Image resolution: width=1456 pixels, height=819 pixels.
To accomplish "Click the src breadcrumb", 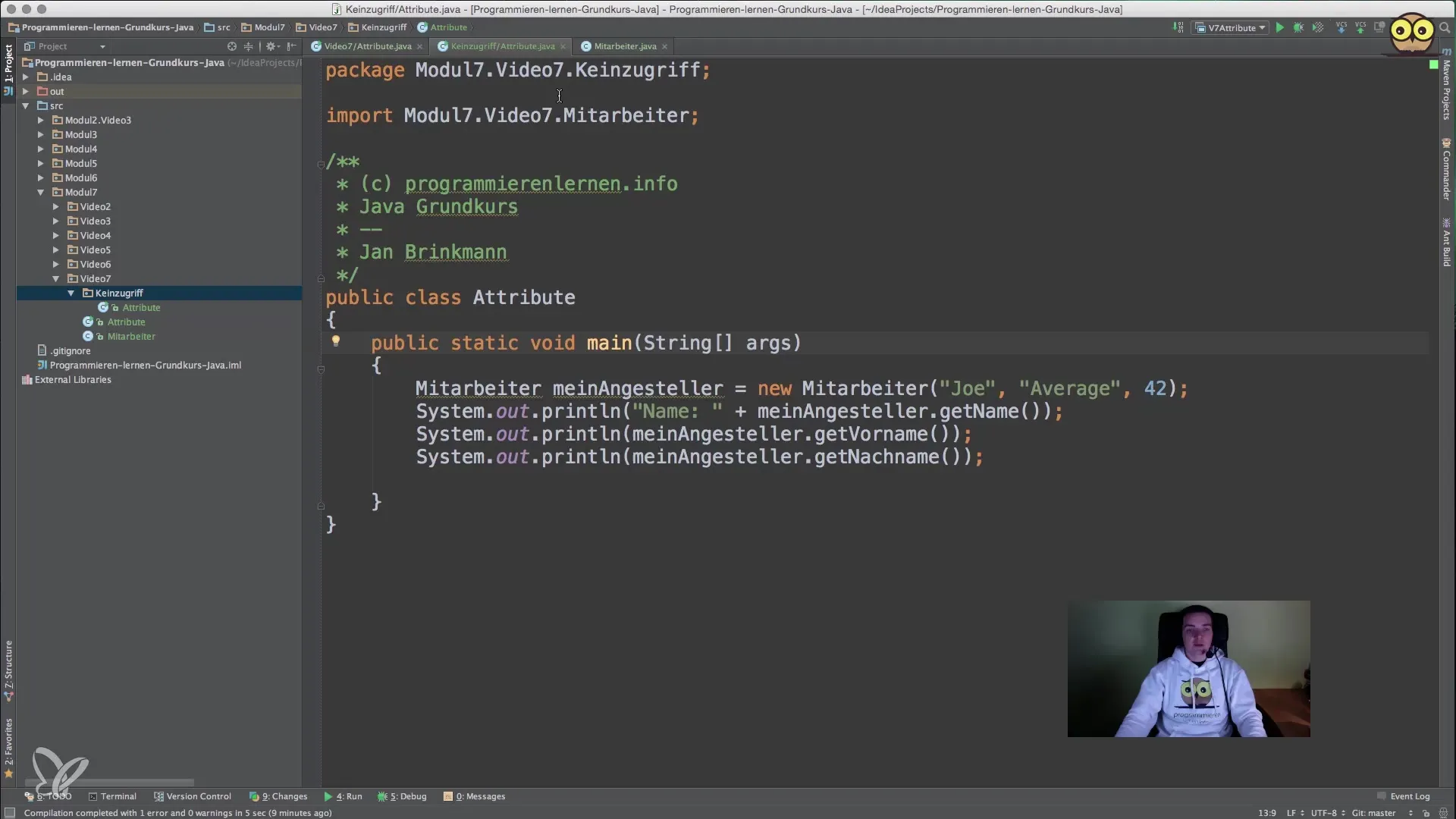I will [x=217, y=27].
